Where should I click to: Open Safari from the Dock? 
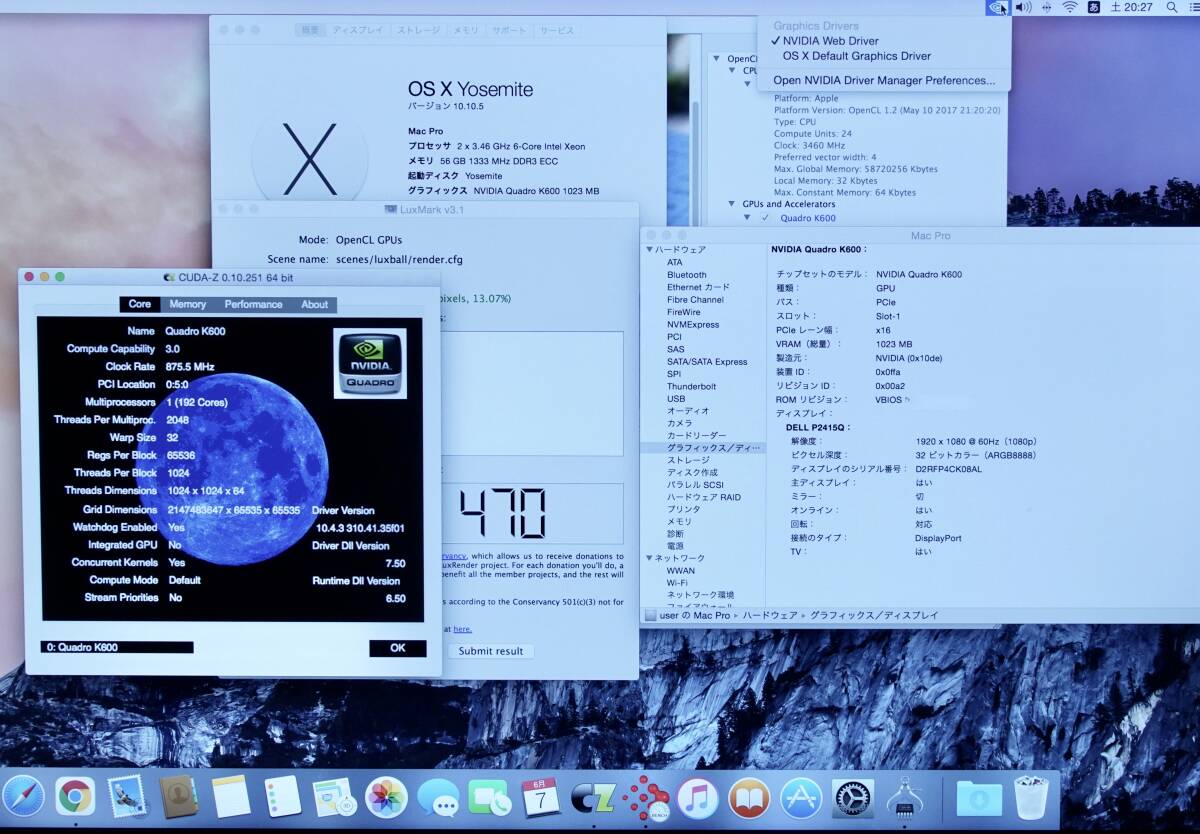pyautogui.click(x=23, y=797)
